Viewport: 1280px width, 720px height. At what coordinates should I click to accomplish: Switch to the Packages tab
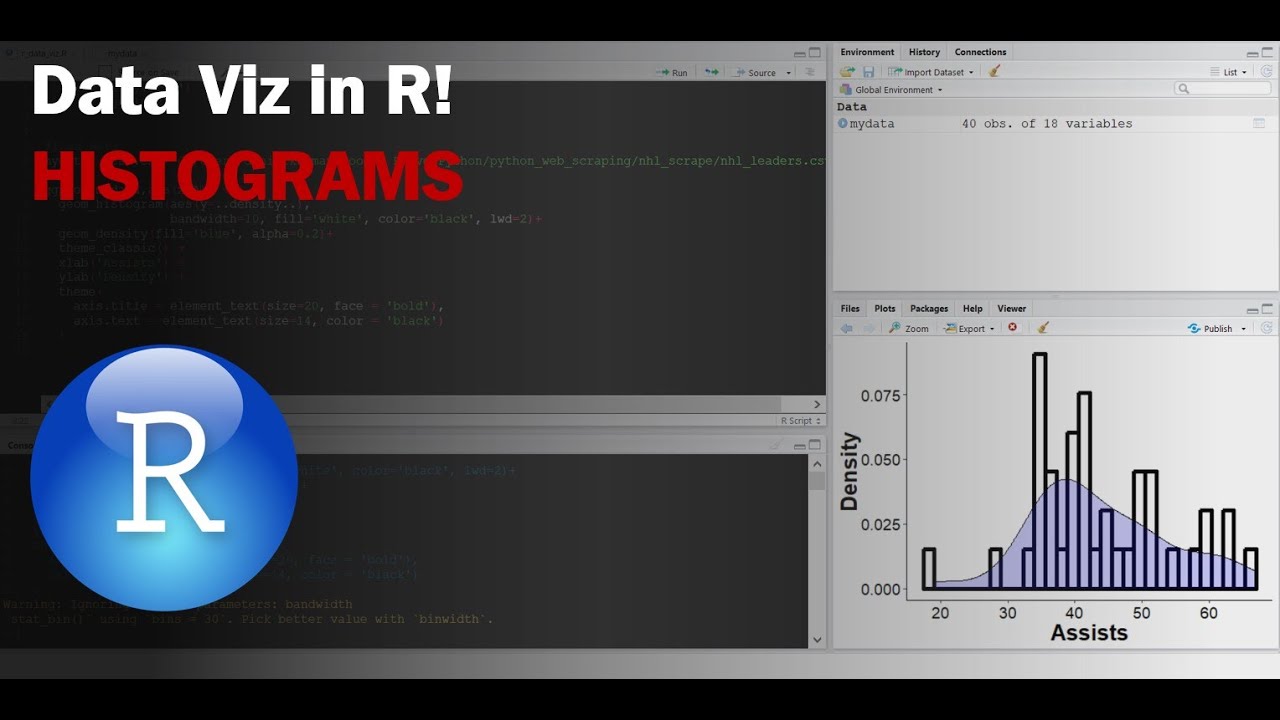click(929, 309)
